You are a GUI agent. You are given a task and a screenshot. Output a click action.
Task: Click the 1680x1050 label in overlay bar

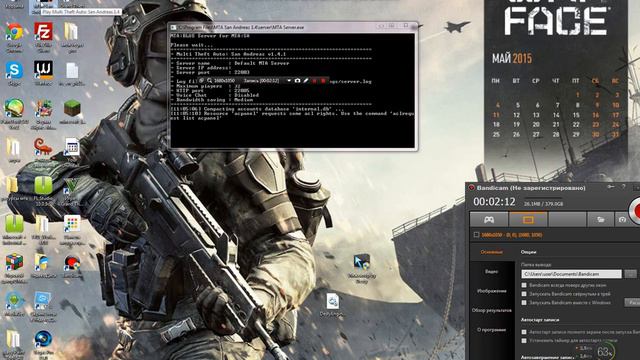224,81
